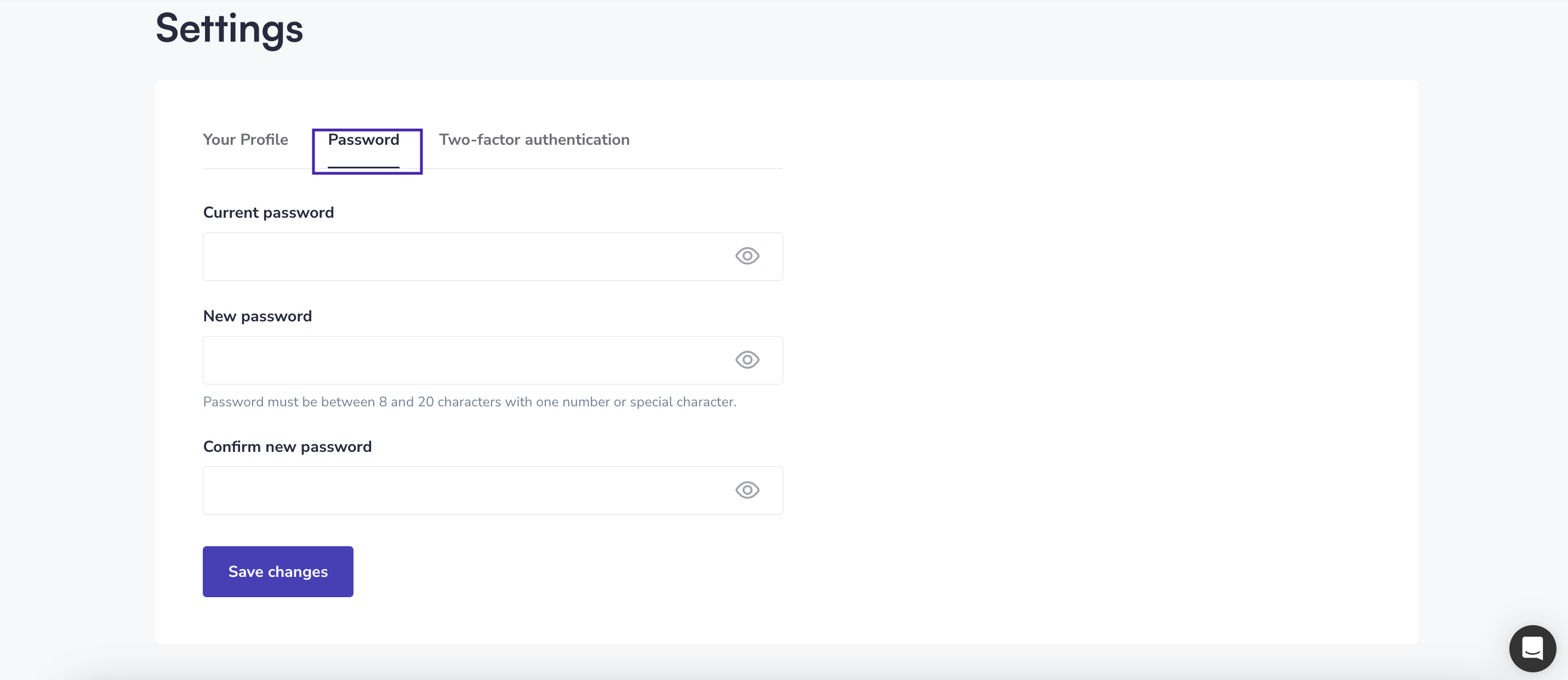Image resolution: width=1568 pixels, height=680 pixels.
Task: Switch to the Your Profile tab
Action: point(246,139)
